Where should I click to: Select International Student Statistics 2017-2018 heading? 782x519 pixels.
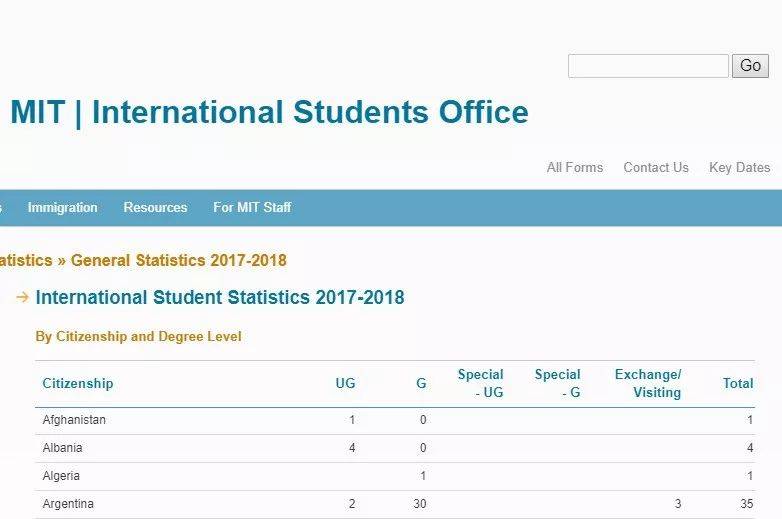[220, 297]
